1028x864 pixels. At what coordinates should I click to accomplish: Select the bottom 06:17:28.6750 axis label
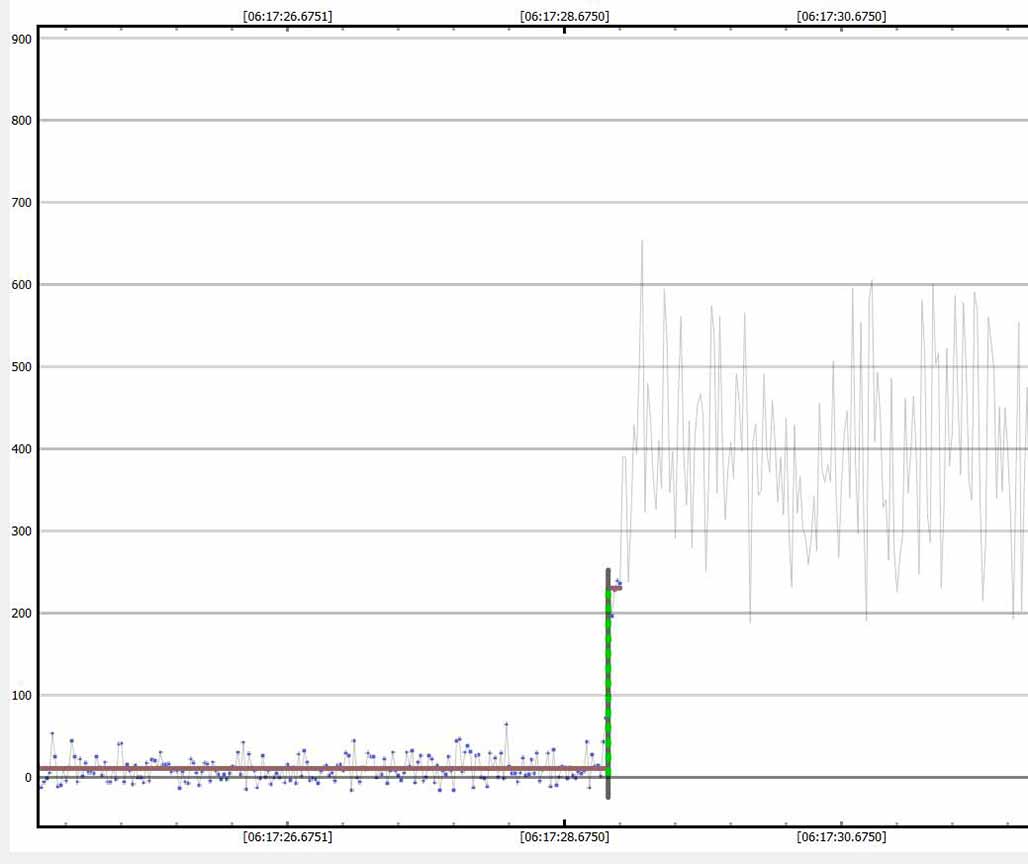(564, 837)
